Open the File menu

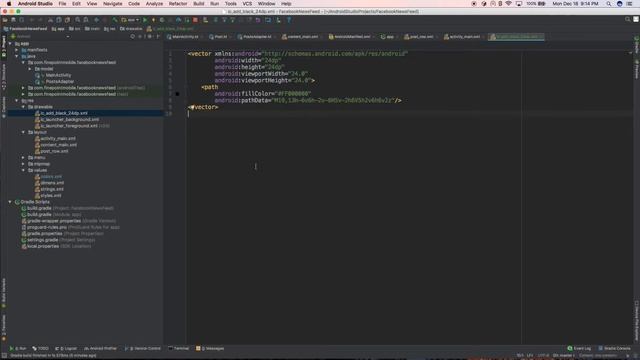tap(62, 4)
